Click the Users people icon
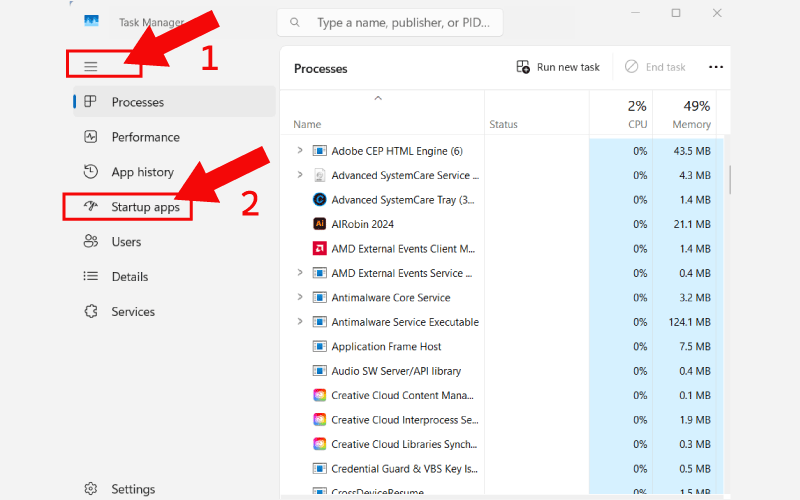Image resolution: width=800 pixels, height=500 pixels. tap(91, 242)
